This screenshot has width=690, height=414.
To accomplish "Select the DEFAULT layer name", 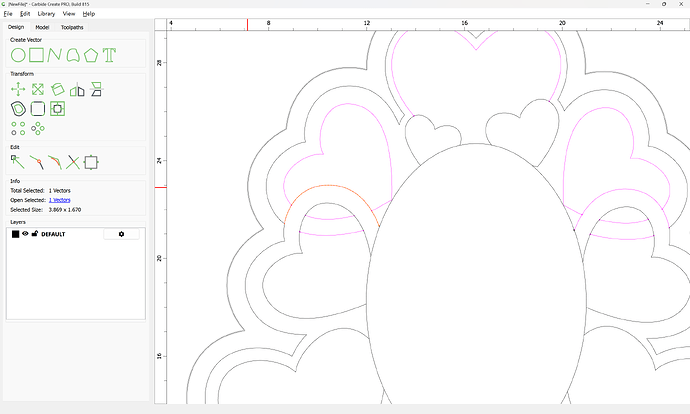I will tap(53, 234).
